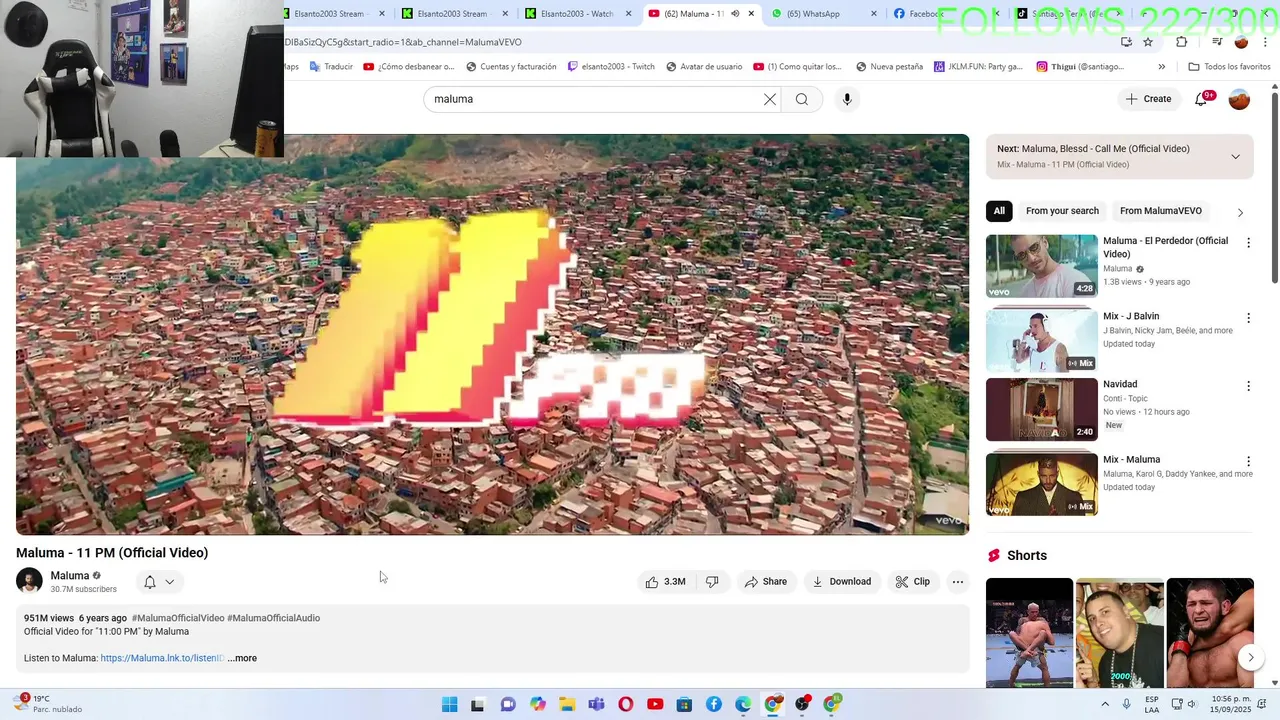Open the Navidad video thumbnail
This screenshot has height=720, width=1280.
pyautogui.click(x=1042, y=409)
